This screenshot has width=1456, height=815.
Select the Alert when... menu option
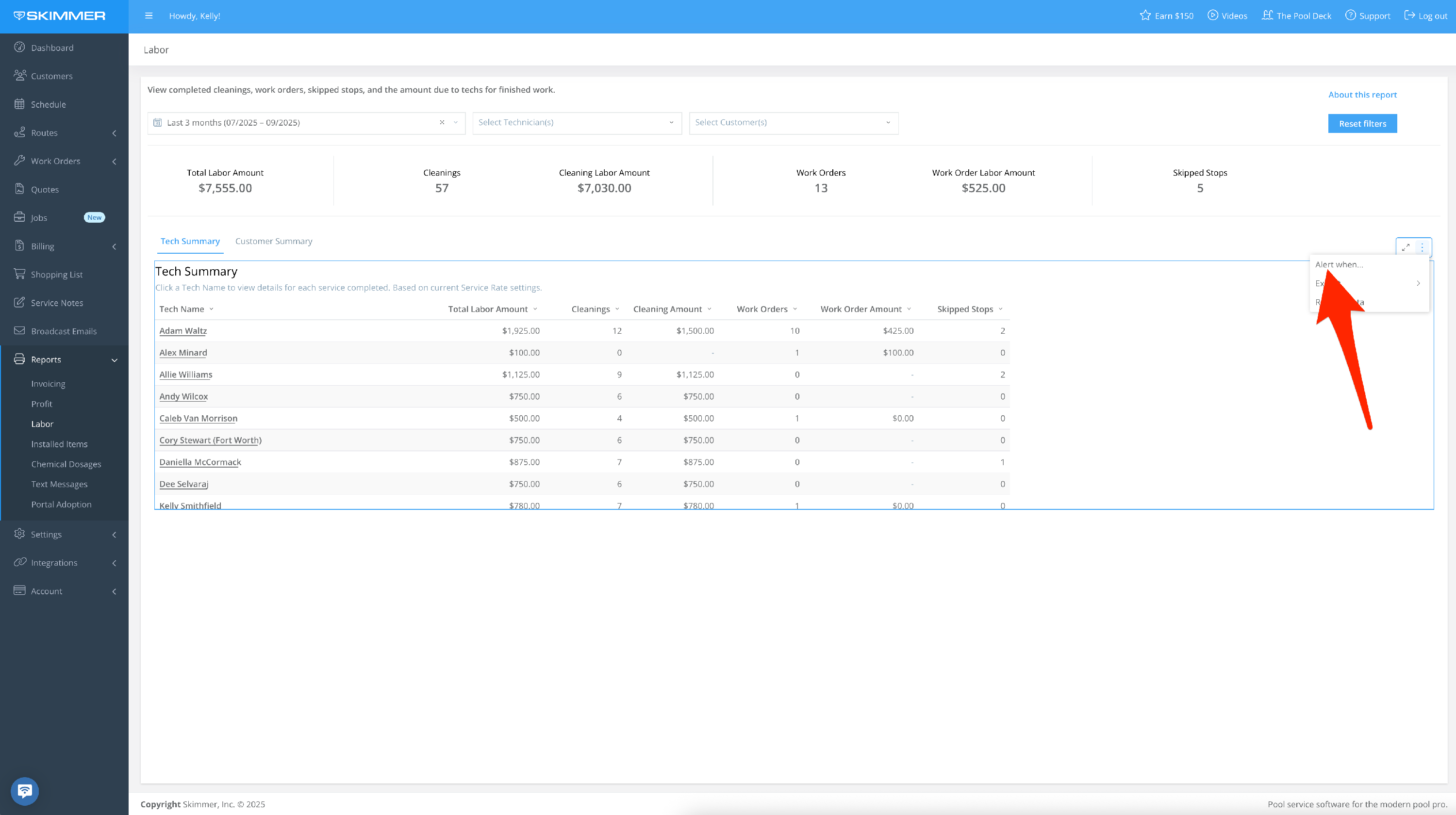coord(1339,264)
